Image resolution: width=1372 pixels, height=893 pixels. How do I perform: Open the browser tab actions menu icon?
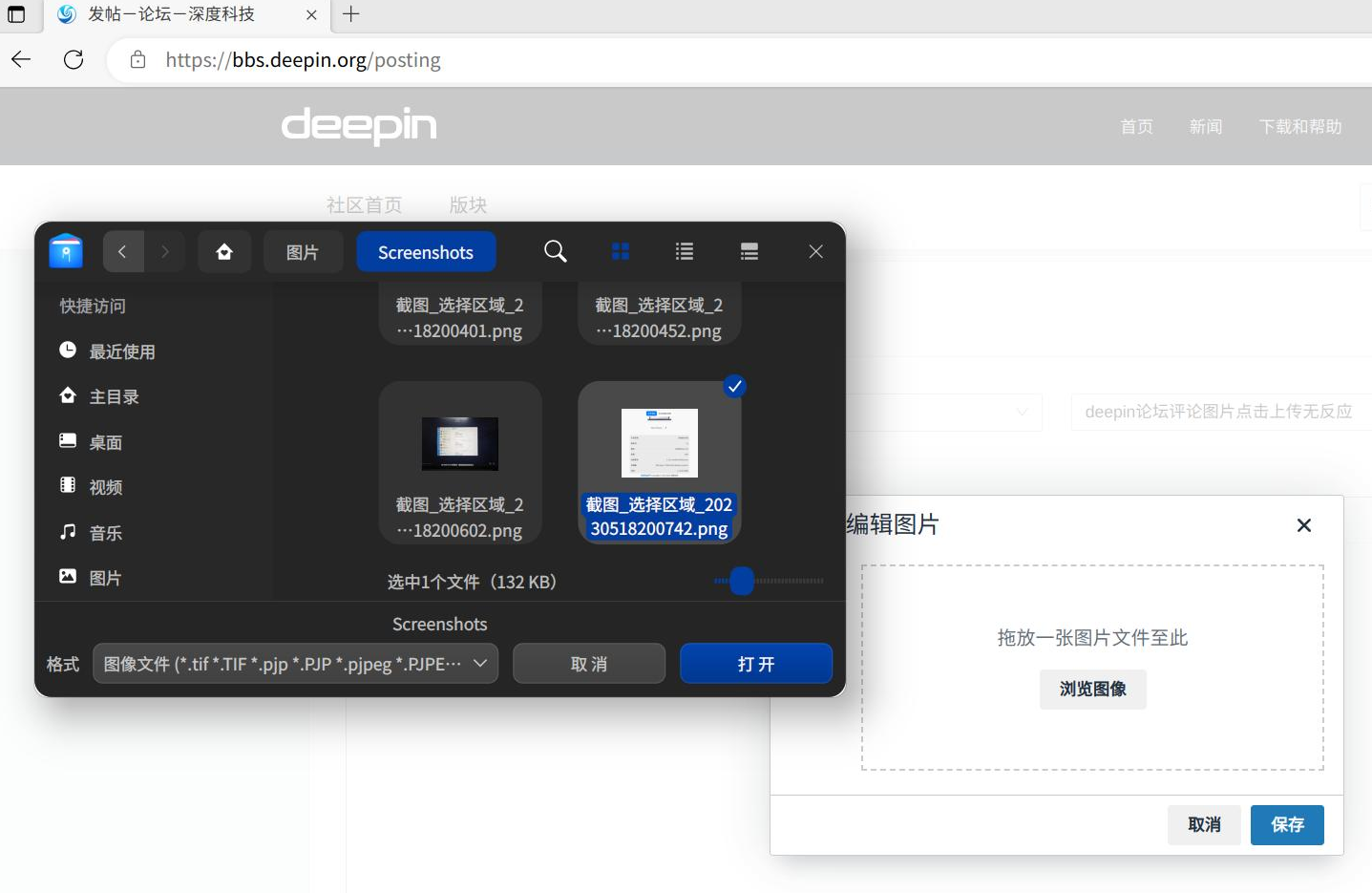(x=16, y=14)
